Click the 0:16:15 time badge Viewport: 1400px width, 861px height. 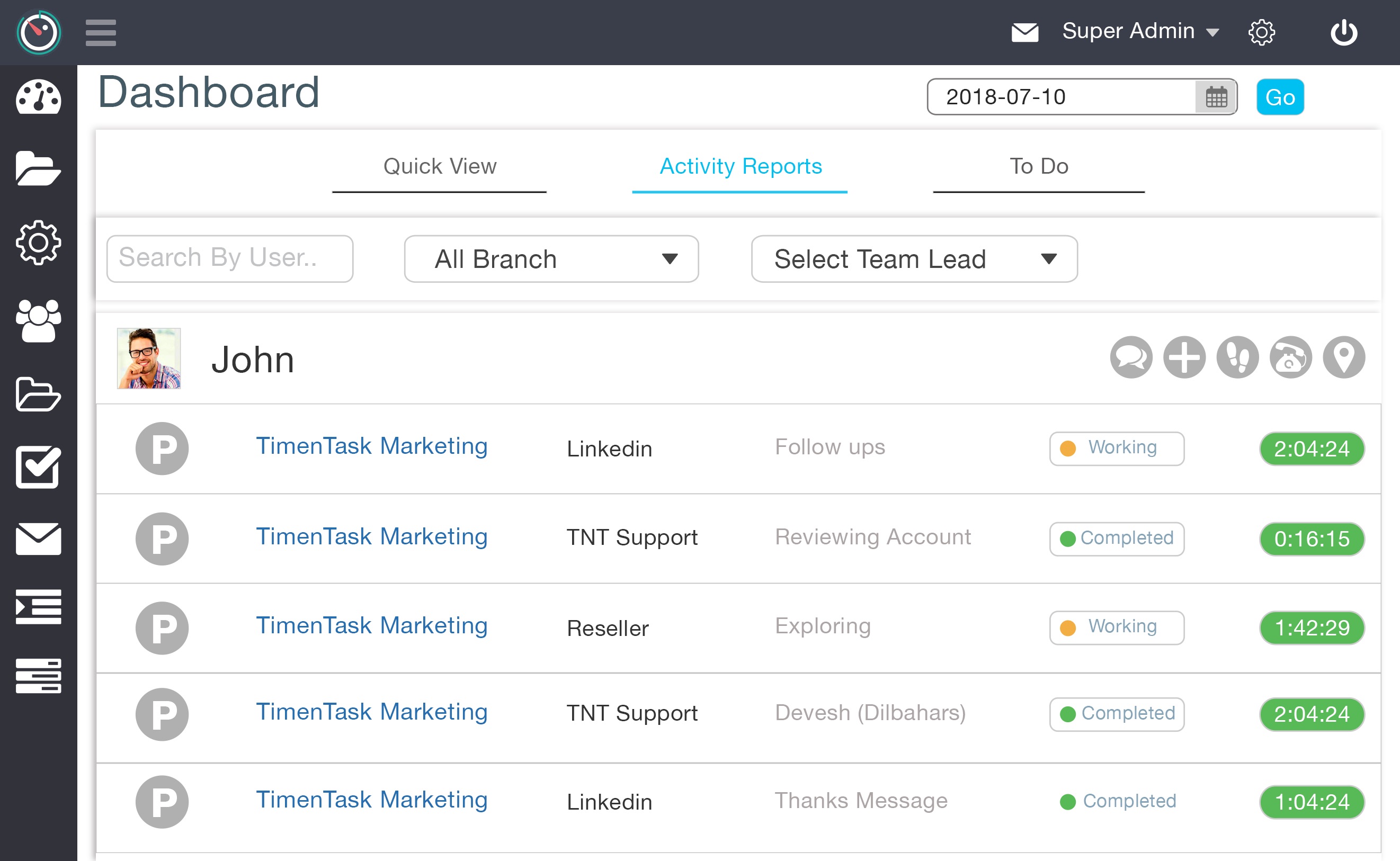(x=1312, y=539)
